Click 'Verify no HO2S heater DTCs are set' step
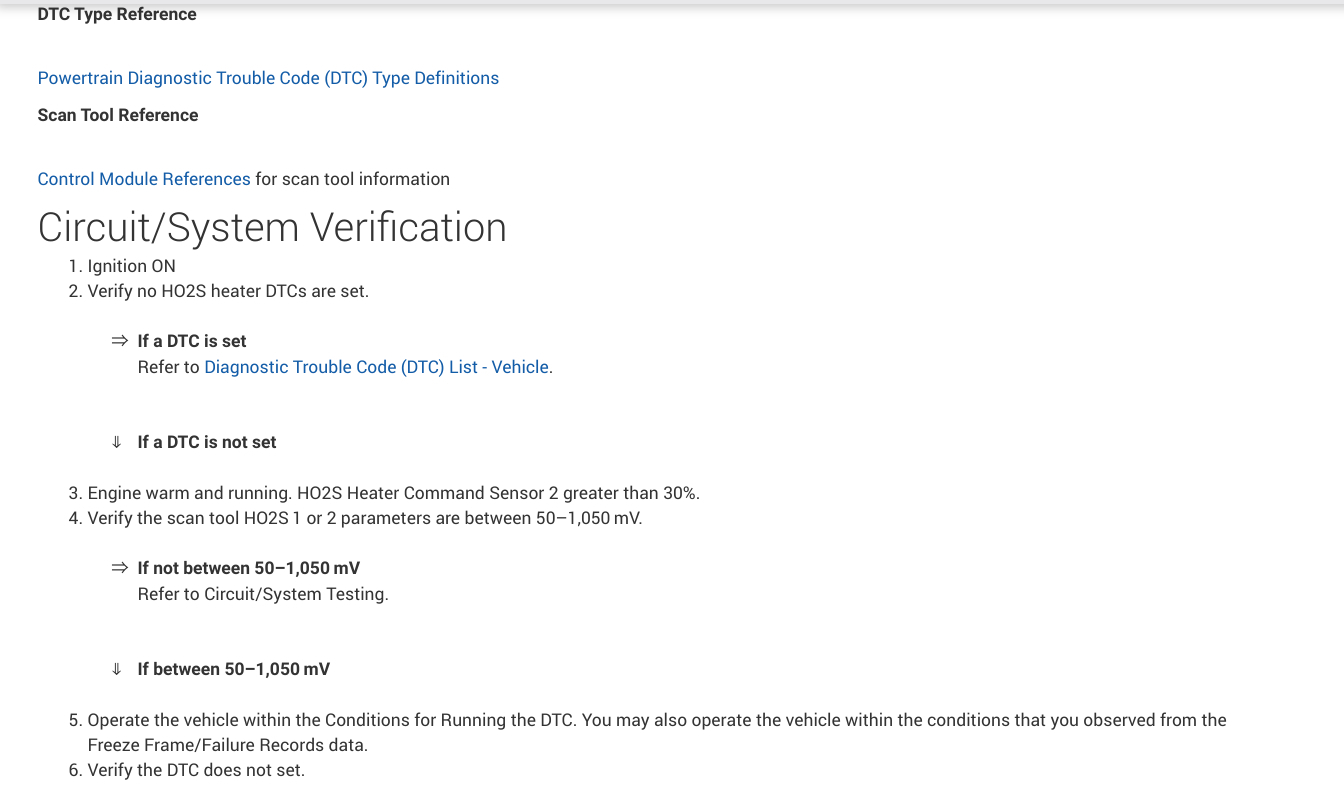The image size is (1344, 797). pos(228,291)
